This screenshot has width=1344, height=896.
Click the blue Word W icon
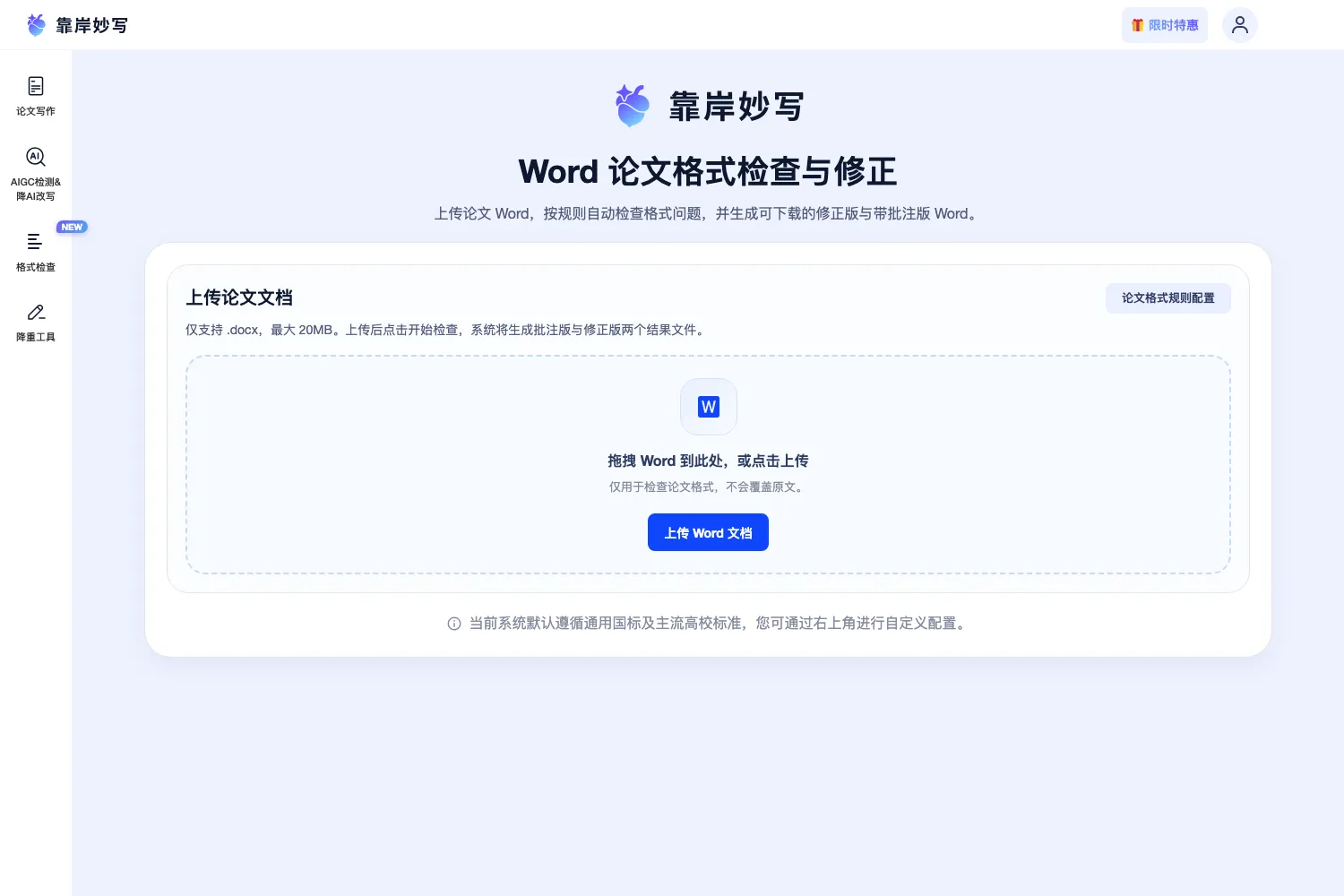click(709, 407)
